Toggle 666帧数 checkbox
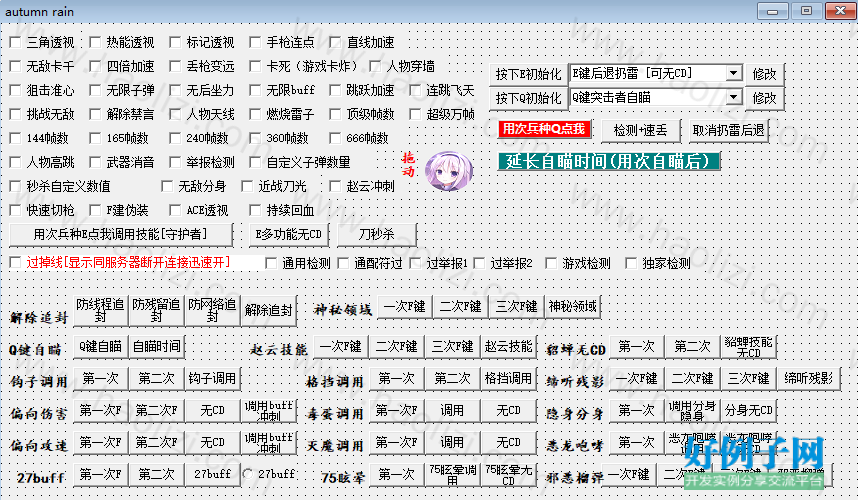 [x=335, y=138]
